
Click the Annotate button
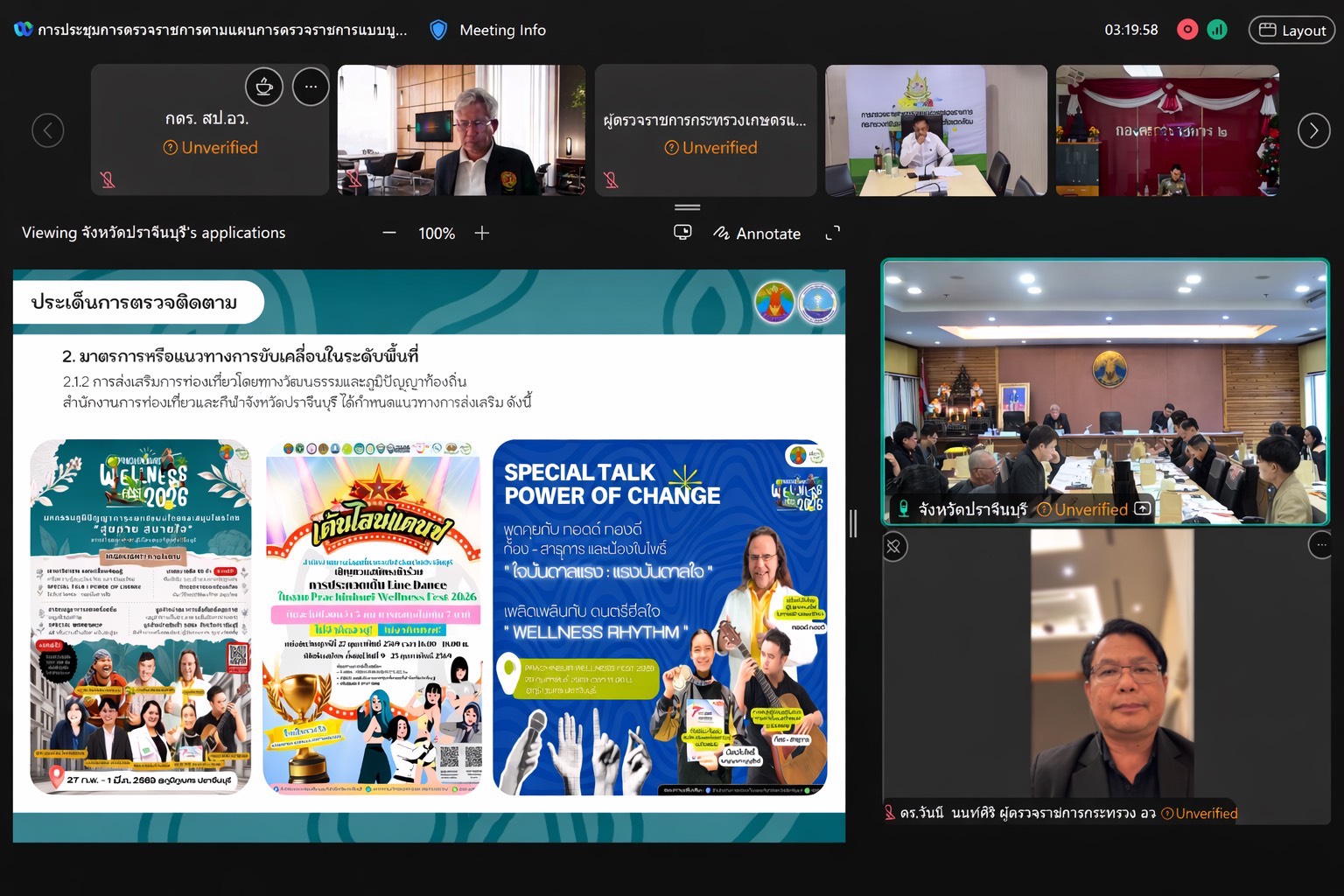[758, 234]
